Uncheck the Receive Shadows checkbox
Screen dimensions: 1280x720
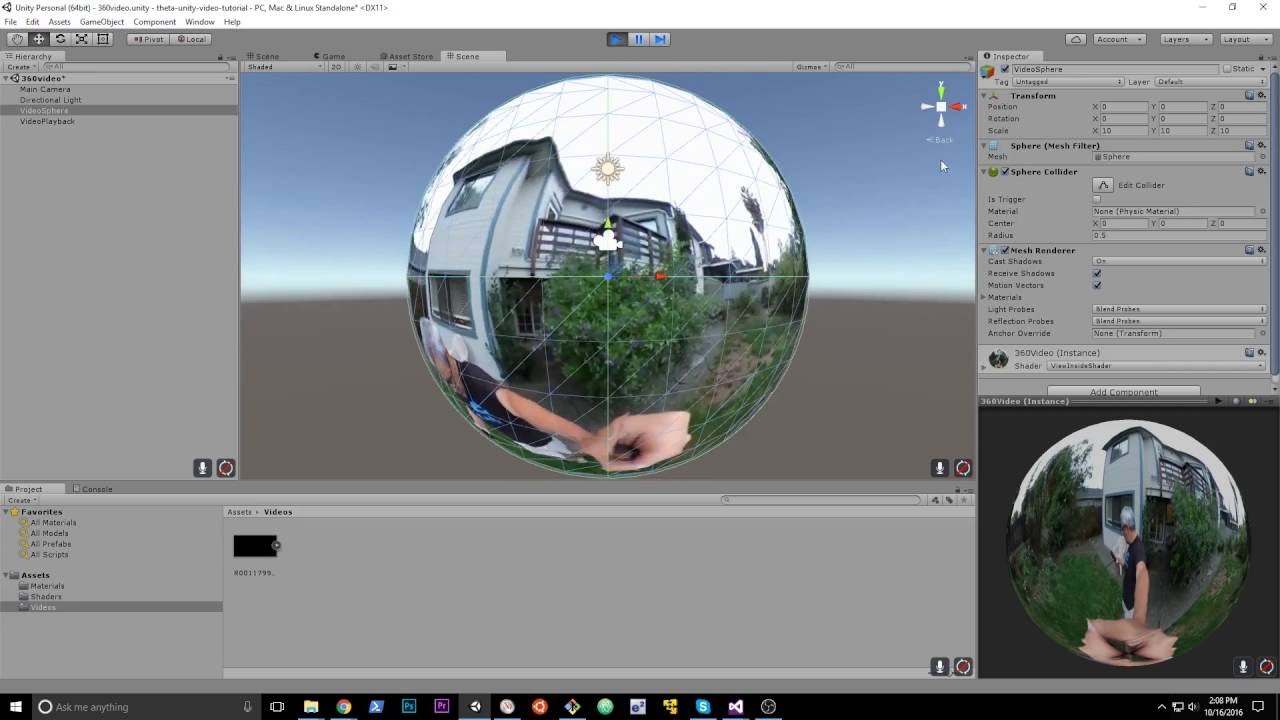1097,273
